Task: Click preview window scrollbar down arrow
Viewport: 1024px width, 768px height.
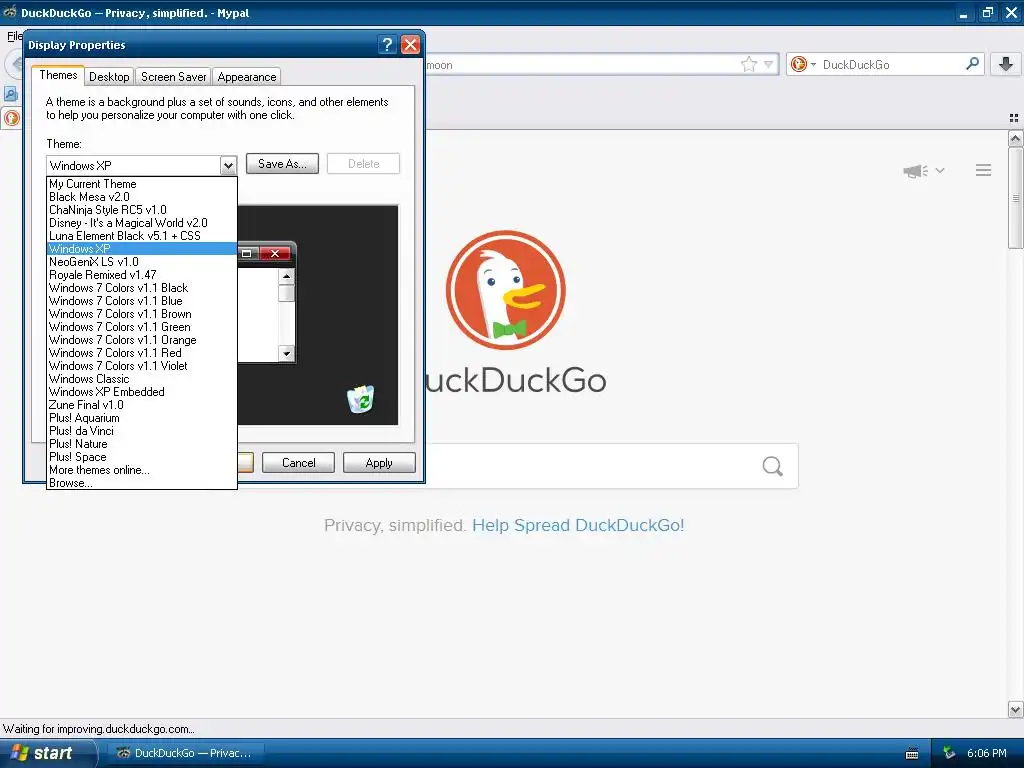Action: point(286,353)
